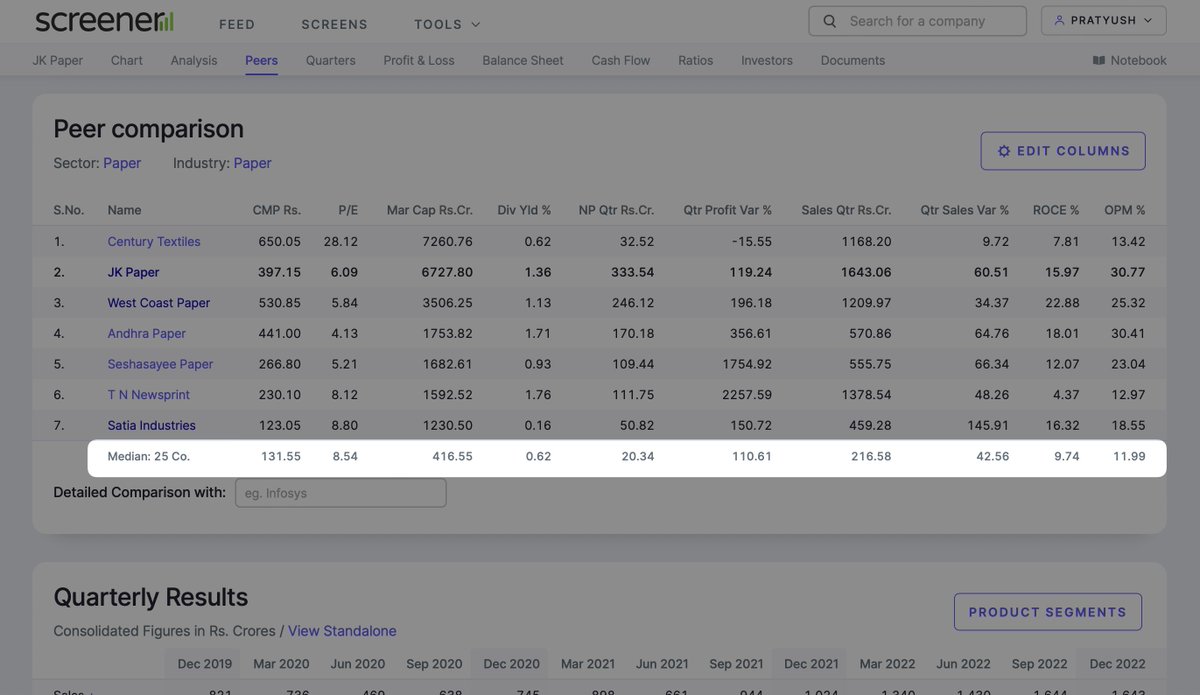Click the ROCE % column header
Image resolution: width=1200 pixels, height=695 pixels.
(x=1056, y=210)
